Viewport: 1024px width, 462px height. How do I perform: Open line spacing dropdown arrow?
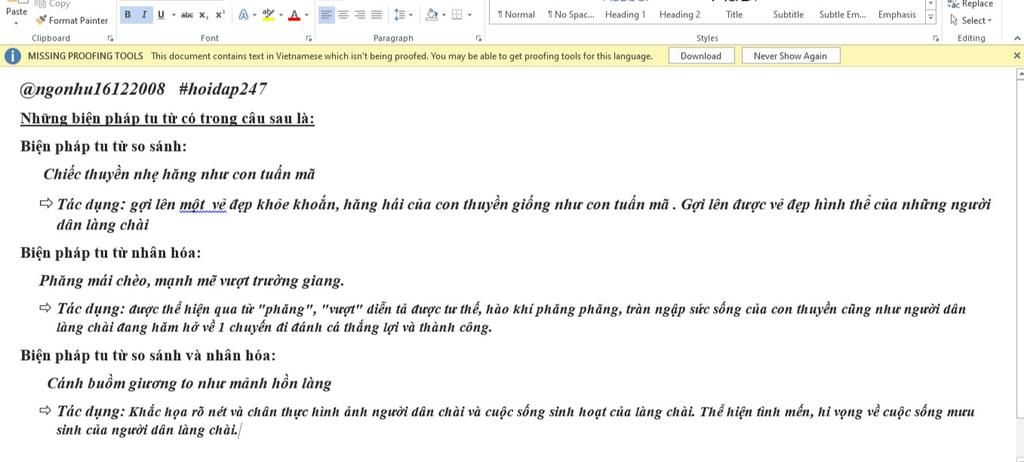pos(411,14)
